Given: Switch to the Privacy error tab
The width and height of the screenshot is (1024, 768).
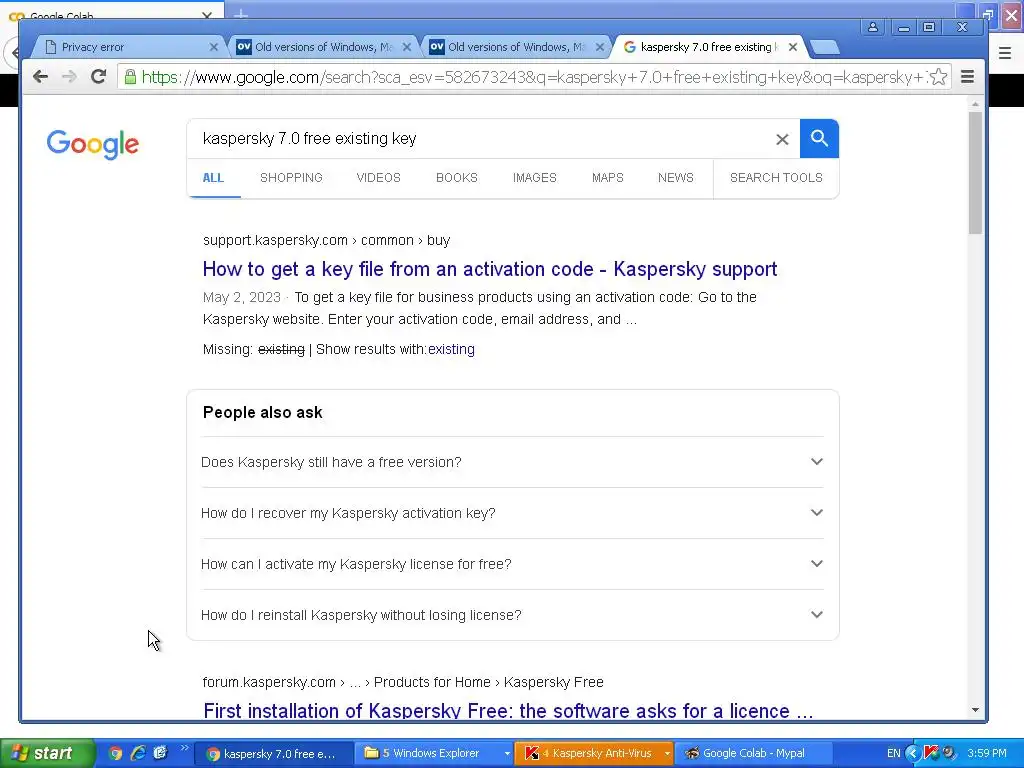Looking at the screenshot, I should (x=128, y=47).
